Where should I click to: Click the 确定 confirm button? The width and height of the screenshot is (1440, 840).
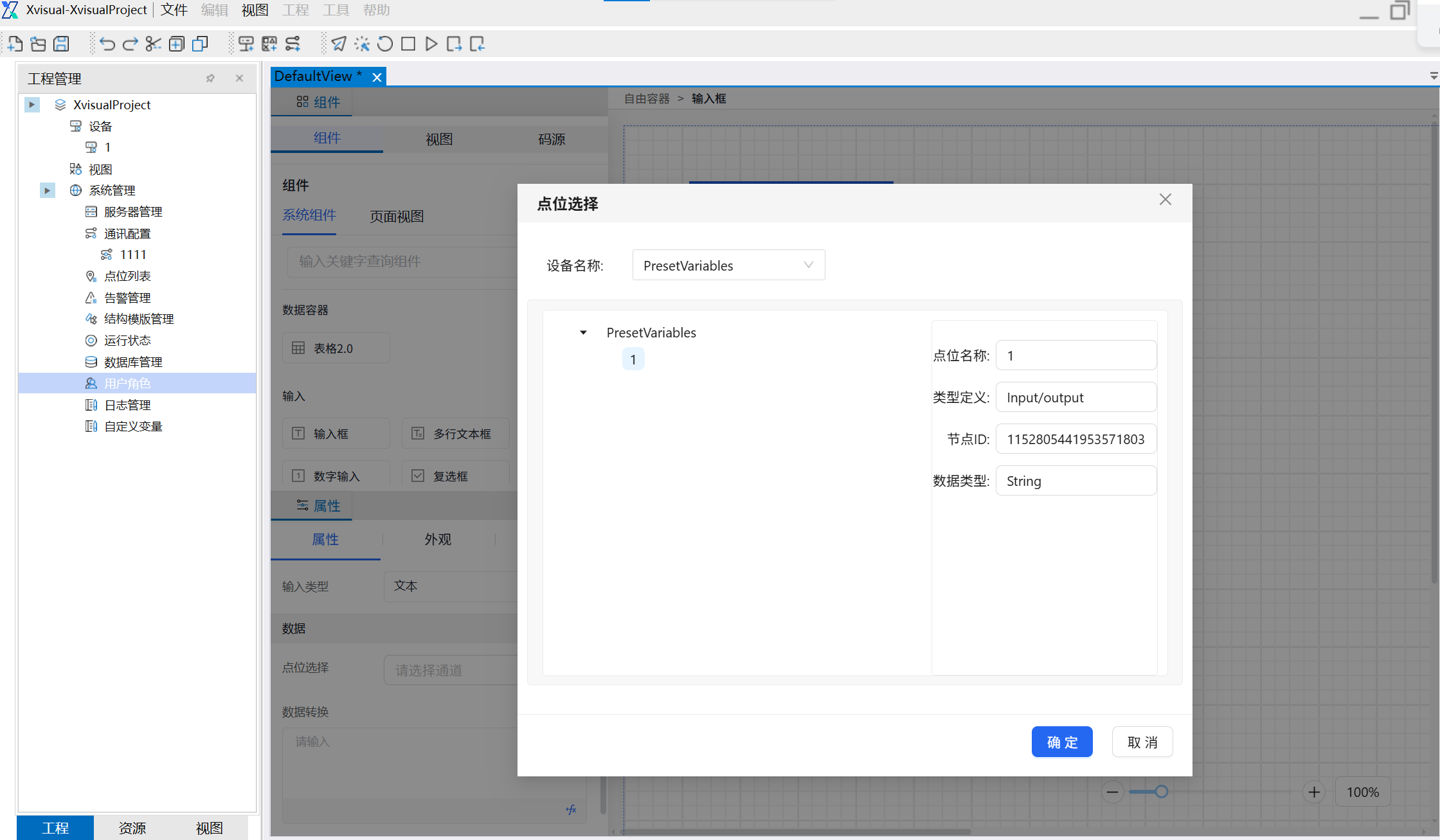click(1062, 742)
